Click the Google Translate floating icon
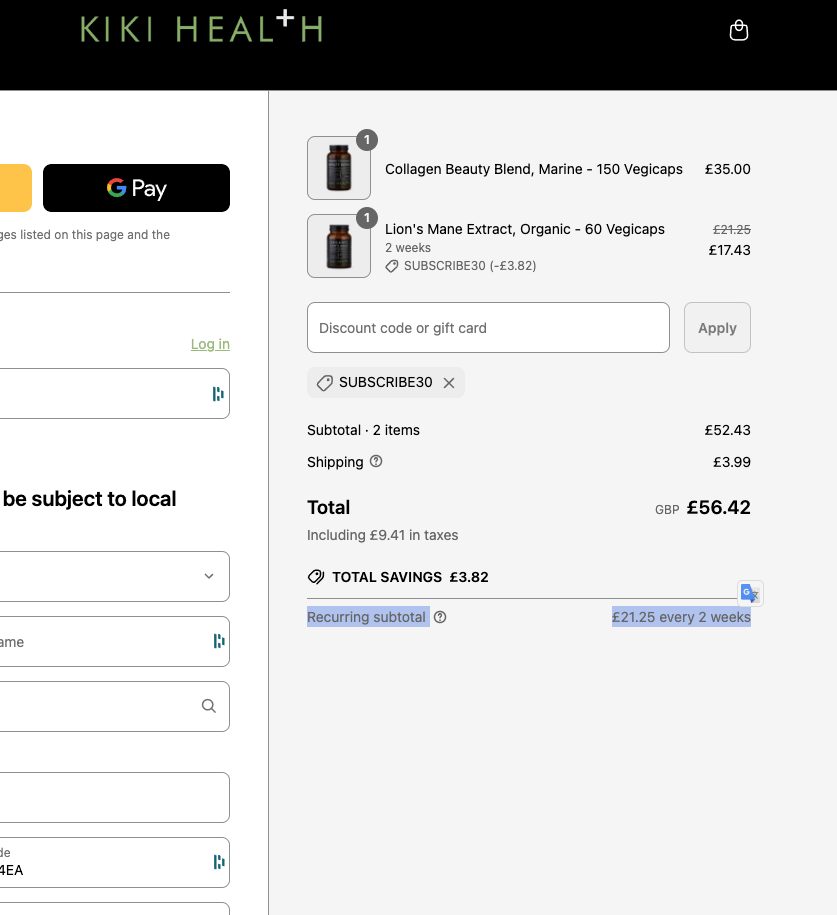The height and width of the screenshot is (915, 837). click(750, 593)
